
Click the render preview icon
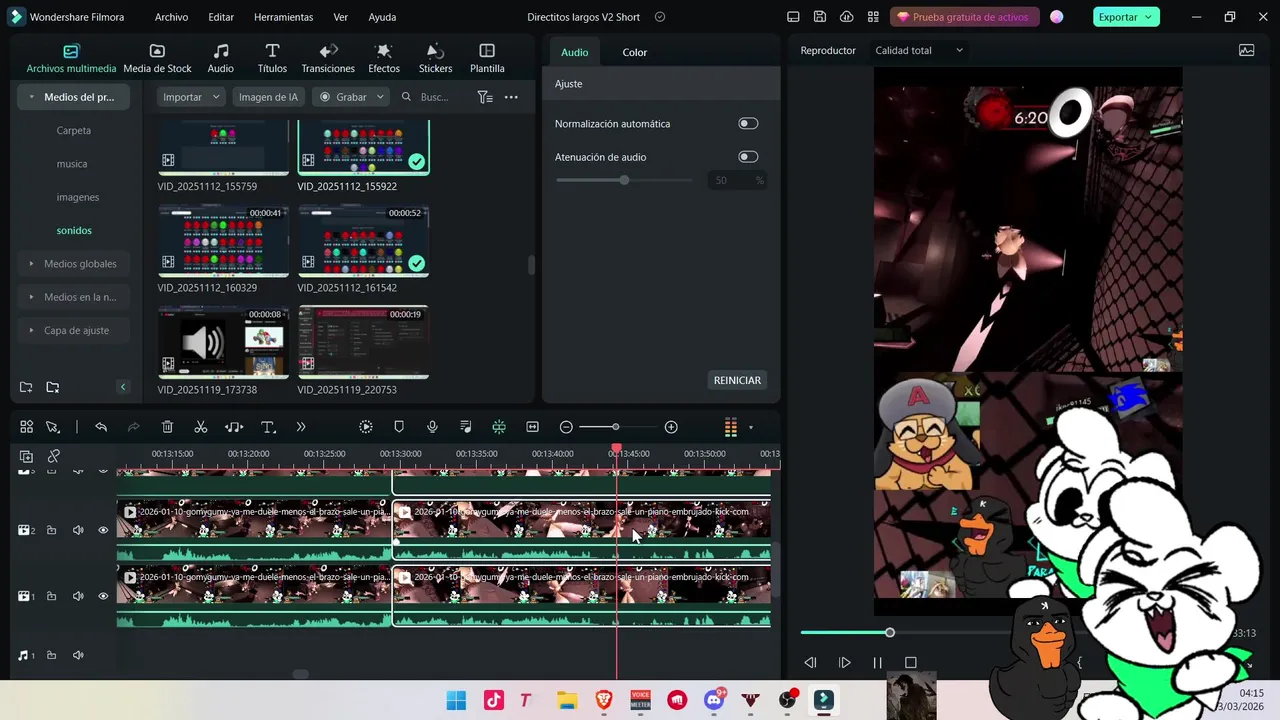tap(366, 427)
